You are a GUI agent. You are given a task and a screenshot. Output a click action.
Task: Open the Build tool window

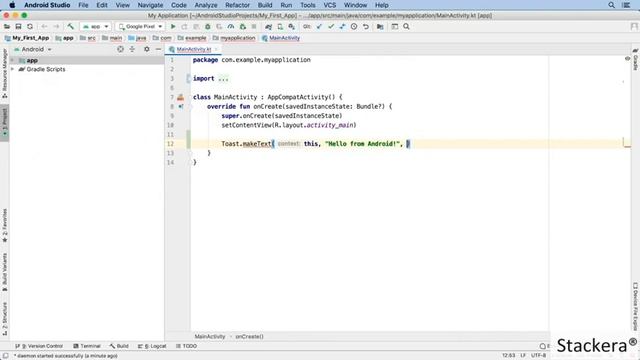(119, 346)
